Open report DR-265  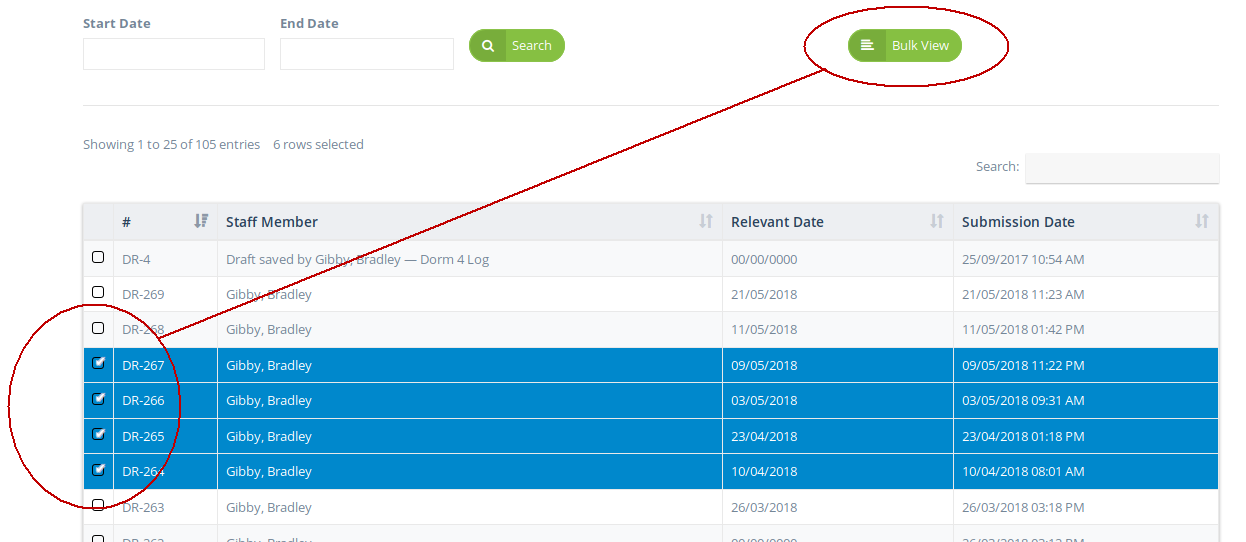tap(143, 437)
